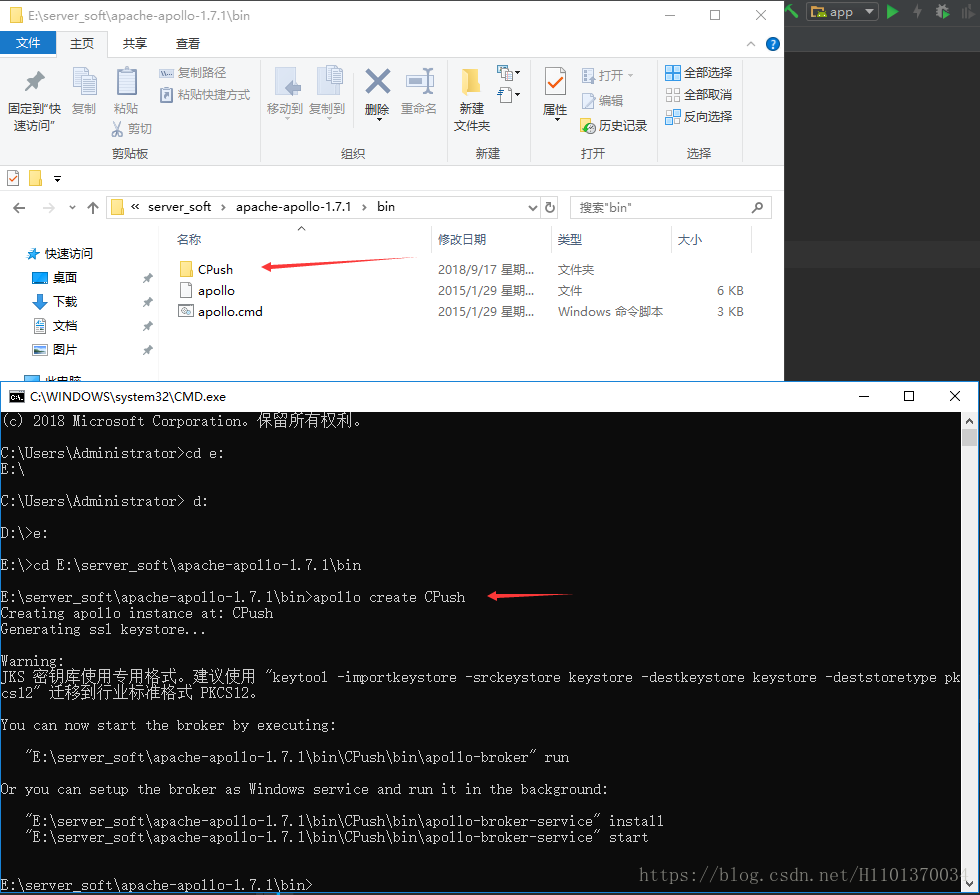980x895 pixels.
Task: Open the 文件 File menu tab
Action: pos(28,43)
